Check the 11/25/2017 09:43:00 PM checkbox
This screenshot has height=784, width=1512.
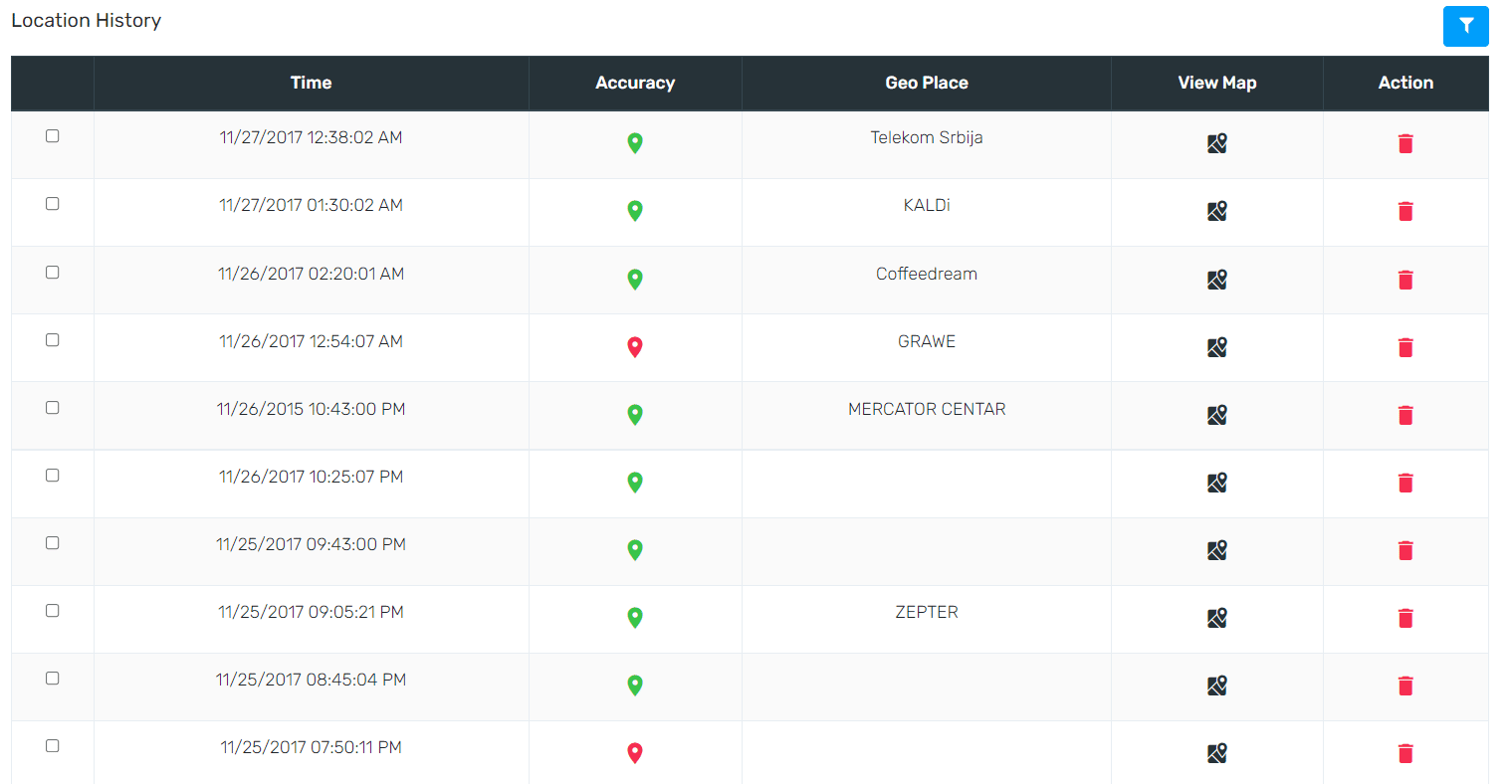point(53,543)
